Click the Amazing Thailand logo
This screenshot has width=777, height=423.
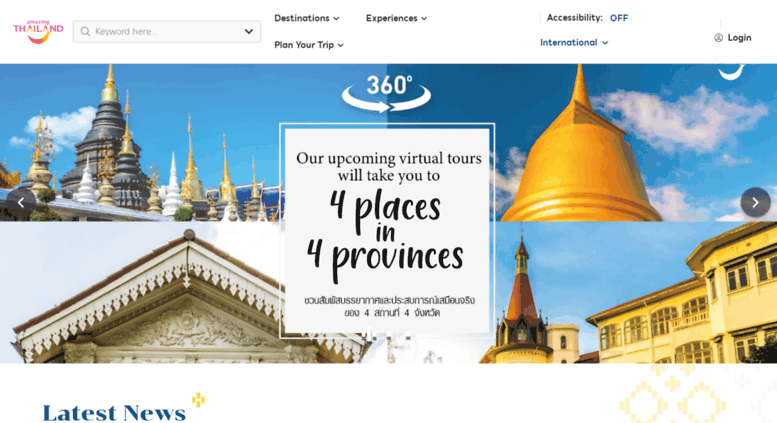(x=38, y=32)
